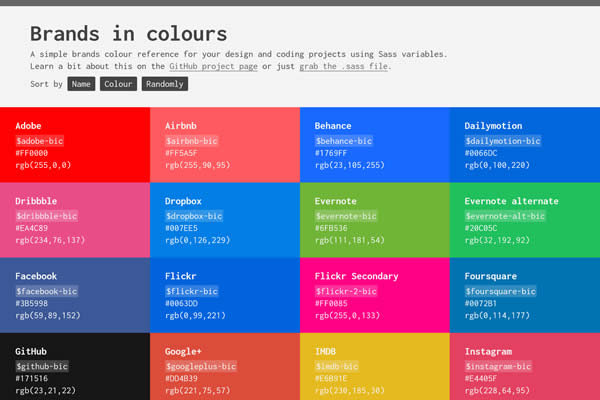Click the Behance brand name
This screenshot has width=600, height=400.
[333, 126]
